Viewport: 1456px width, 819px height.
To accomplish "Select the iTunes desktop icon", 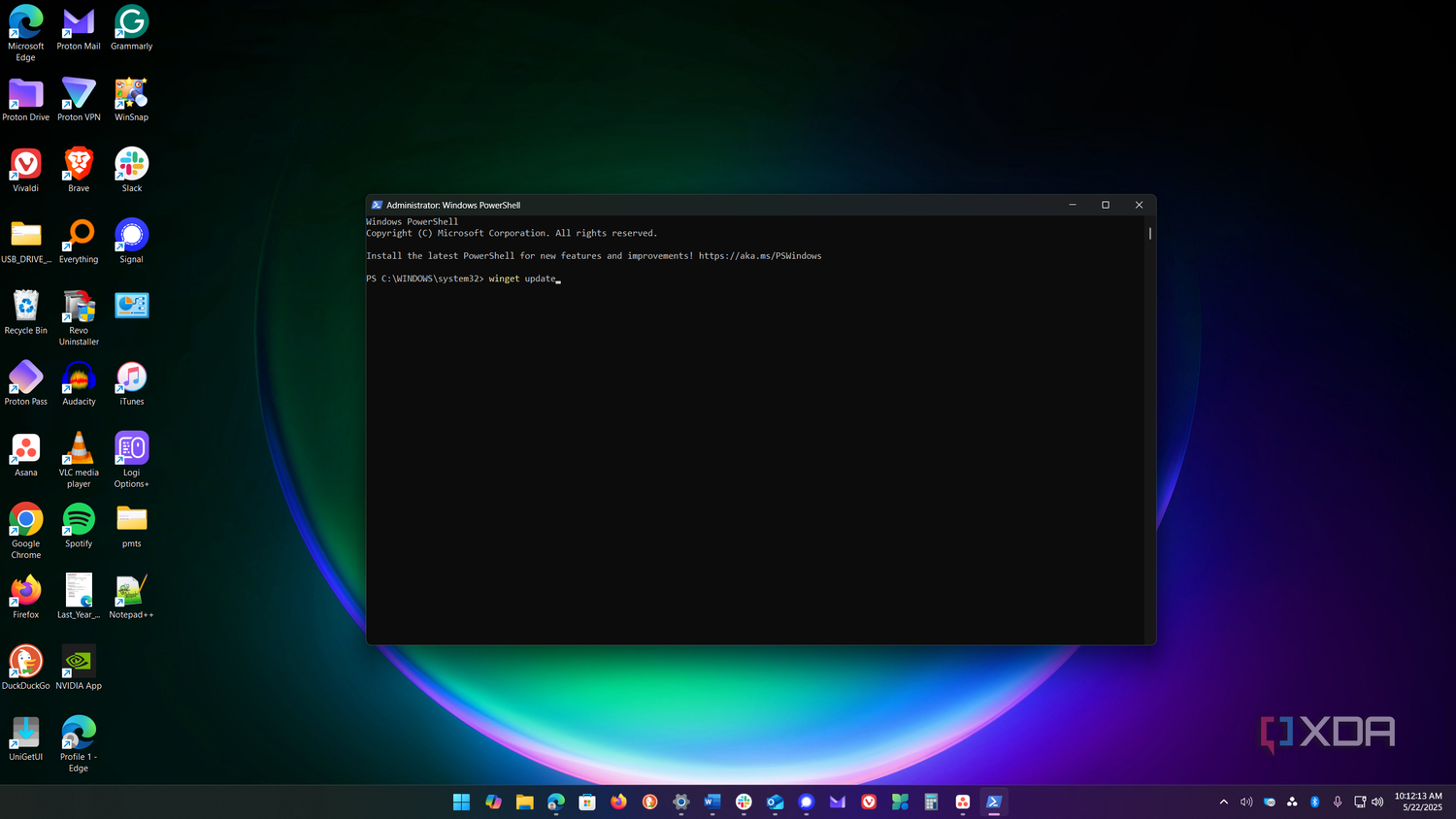I will (131, 382).
